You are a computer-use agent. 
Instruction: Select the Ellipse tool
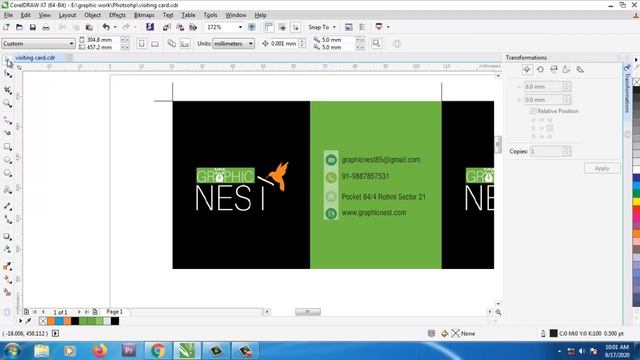7,160
